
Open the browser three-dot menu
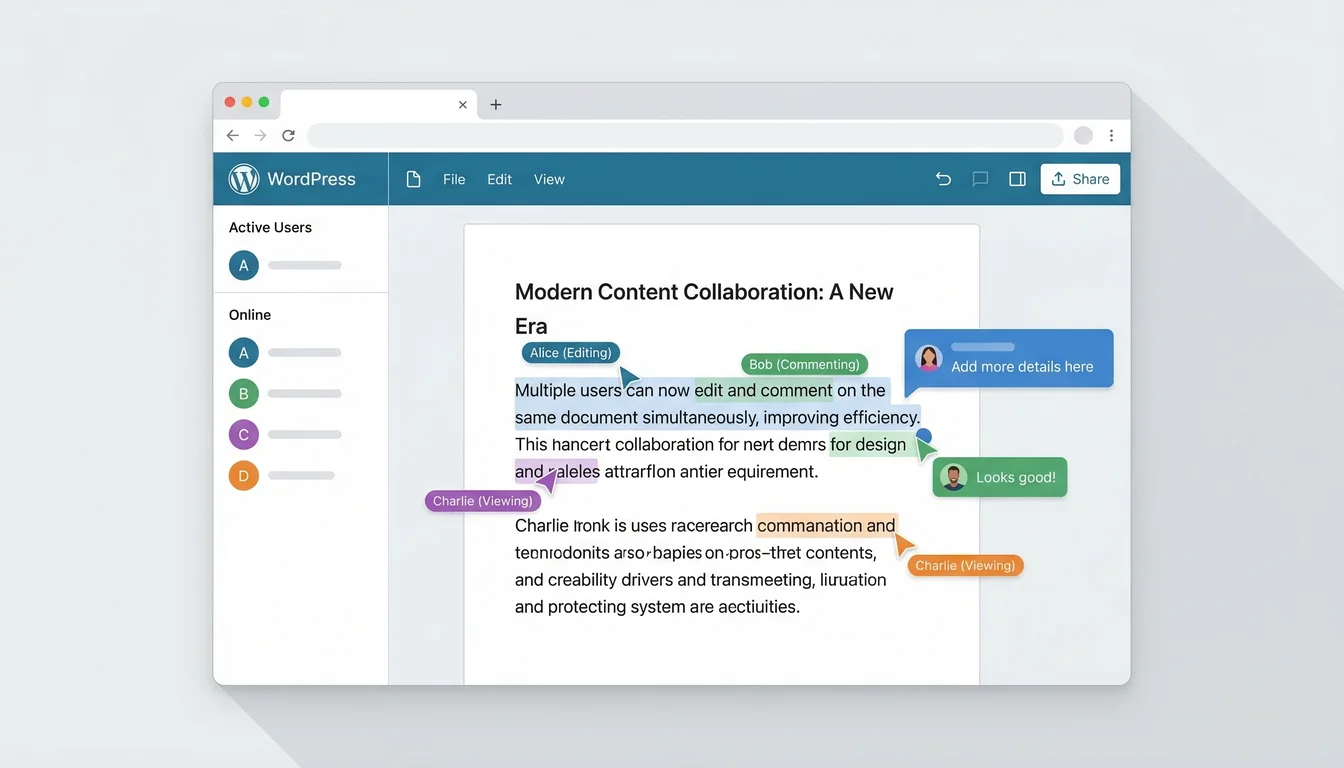point(1111,135)
